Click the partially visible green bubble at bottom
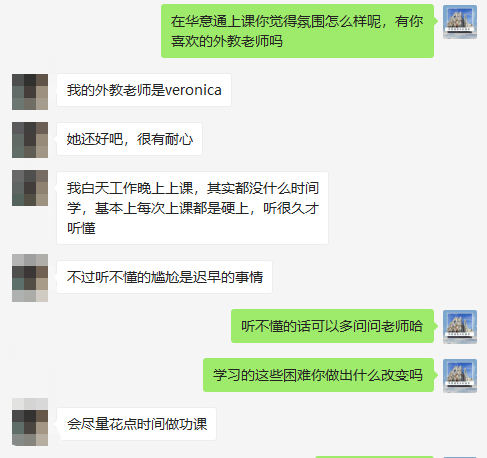Viewport: 487px width, 458px height. pos(374,457)
